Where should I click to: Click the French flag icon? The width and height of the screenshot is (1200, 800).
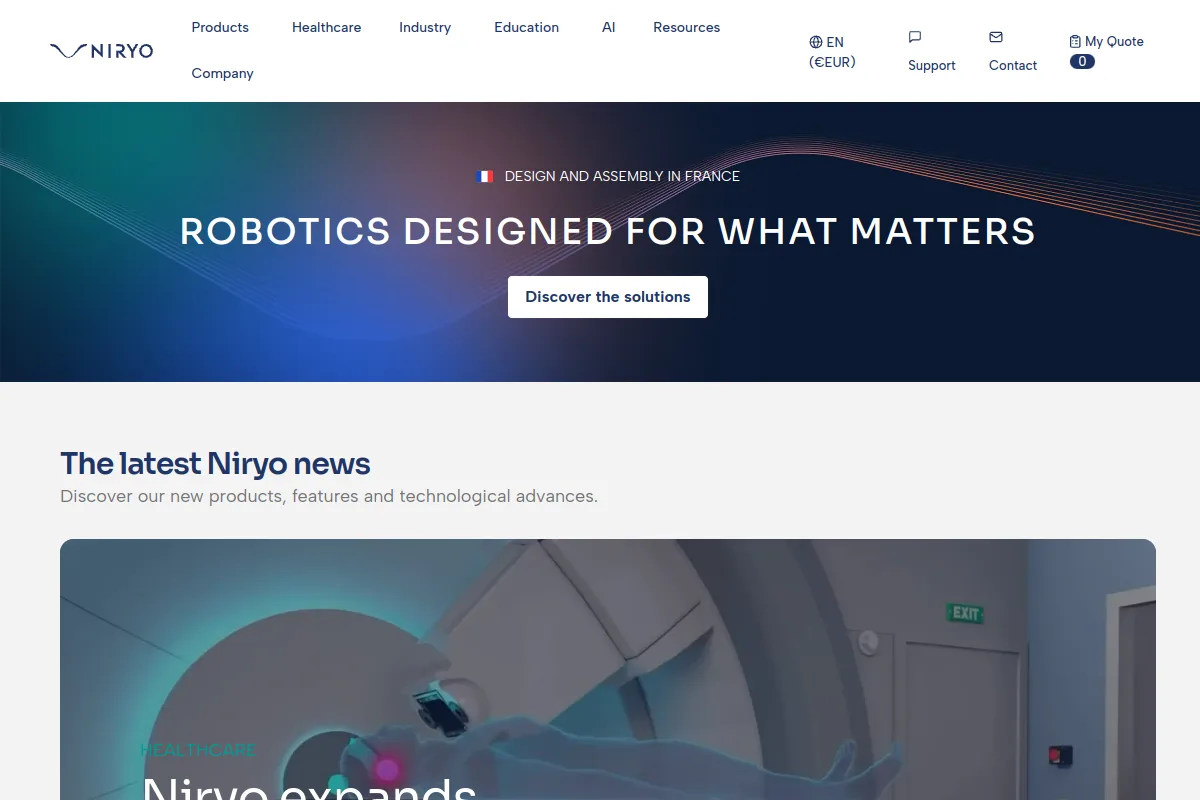click(x=485, y=176)
